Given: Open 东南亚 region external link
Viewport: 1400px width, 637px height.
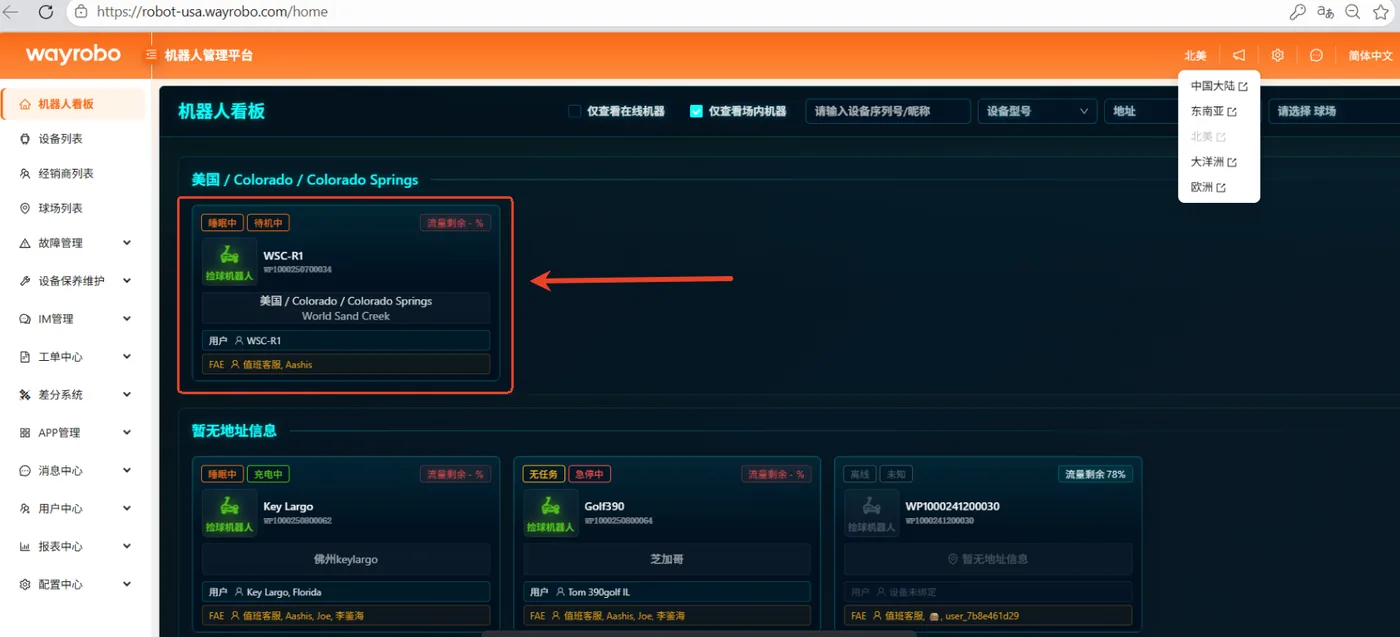Looking at the screenshot, I should pos(1213,111).
